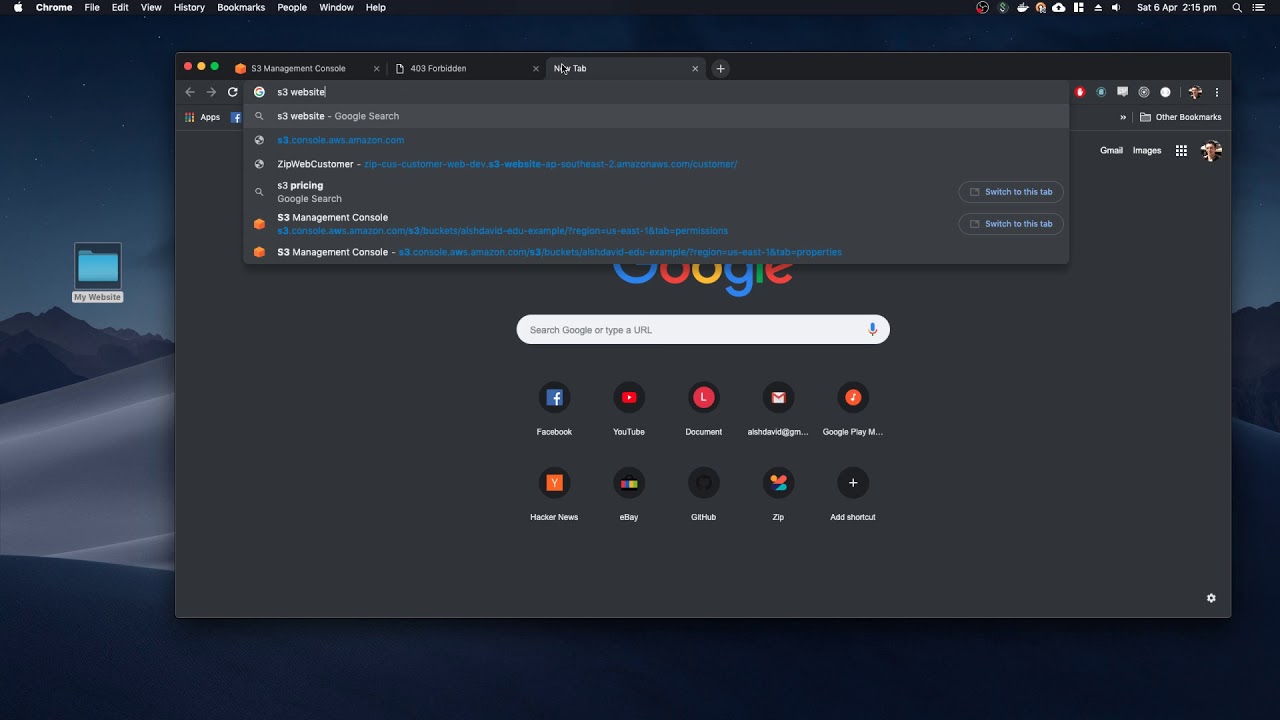This screenshot has width=1280, height=720.
Task: Click the browser forward arrow
Action: pyautogui.click(x=211, y=92)
